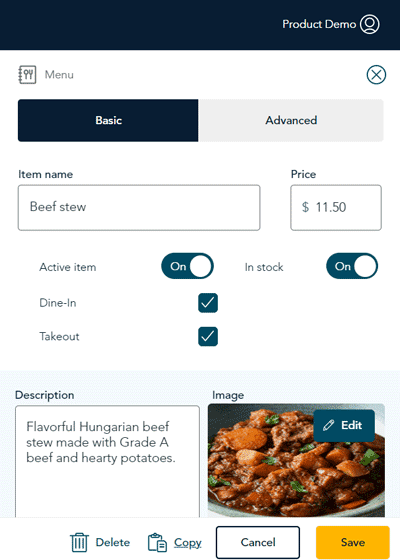
Task: Toggle the In stock switch
Action: pos(352,266)
